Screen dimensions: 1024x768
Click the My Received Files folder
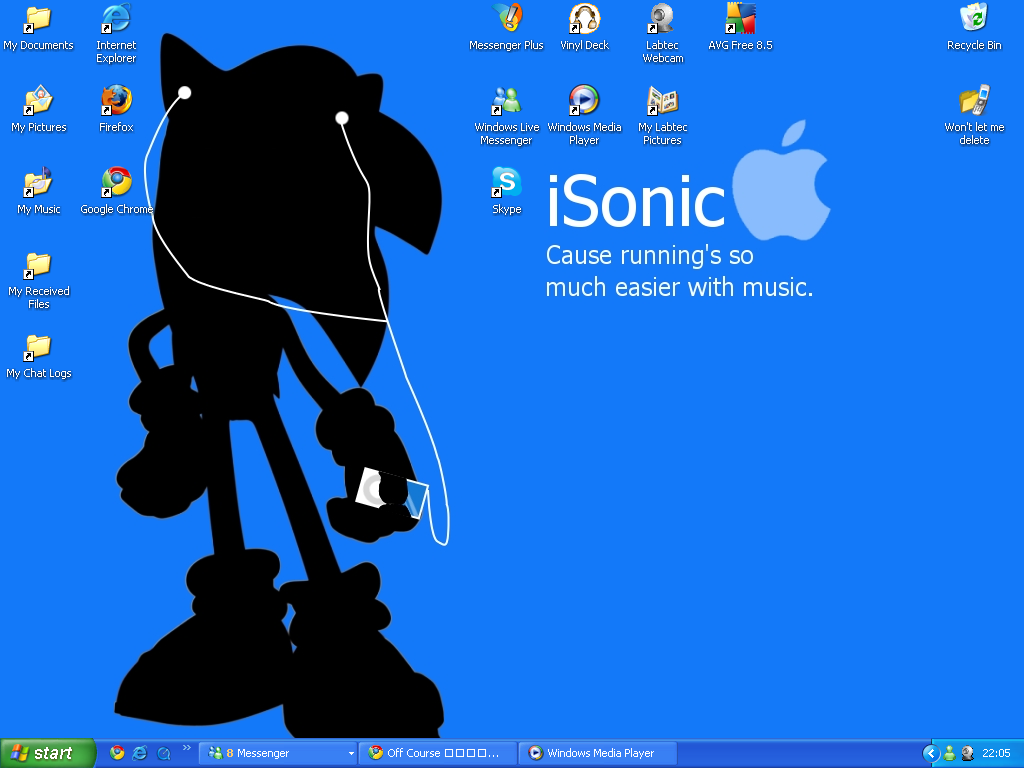click(x=39, y=281)
